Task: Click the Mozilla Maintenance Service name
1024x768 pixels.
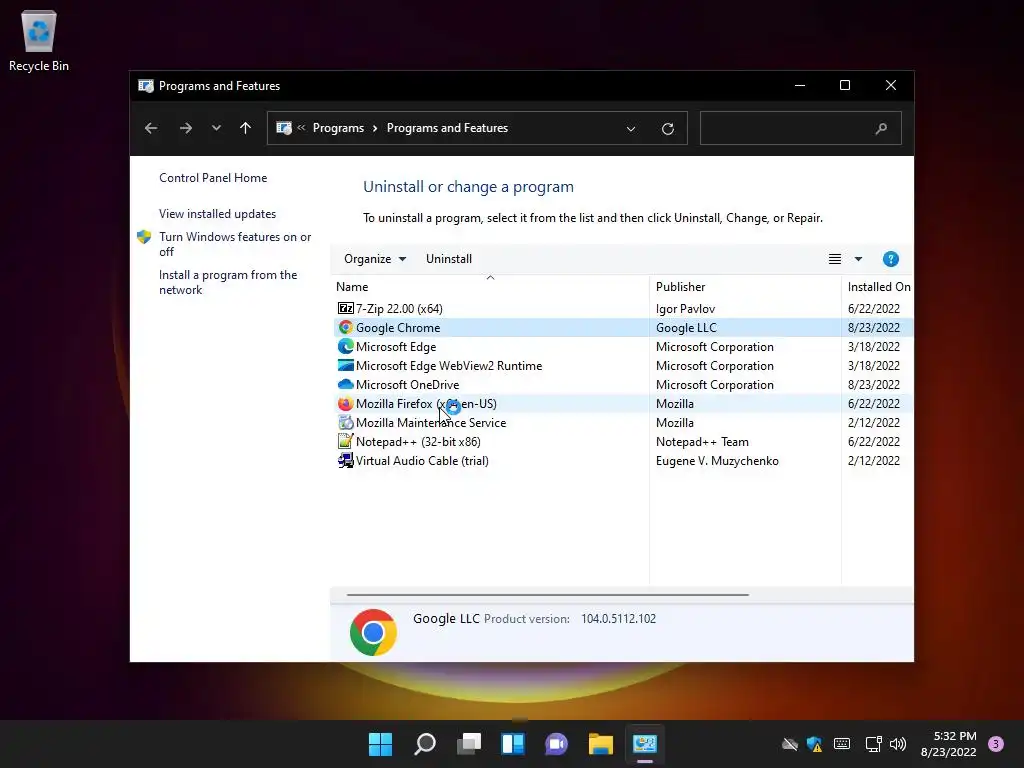Action: coord(431,423)
